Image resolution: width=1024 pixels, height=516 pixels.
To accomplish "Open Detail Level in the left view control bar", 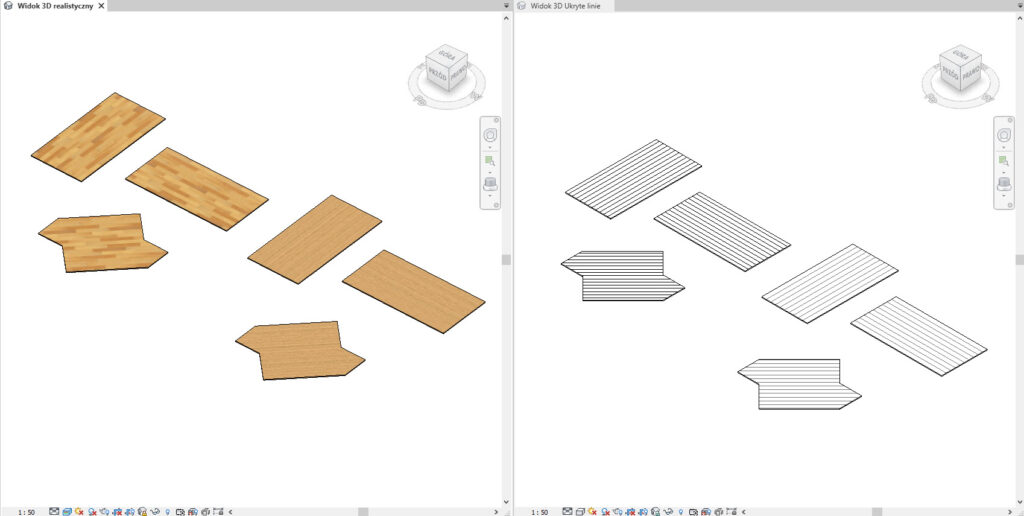I will [x=54, y=511].
